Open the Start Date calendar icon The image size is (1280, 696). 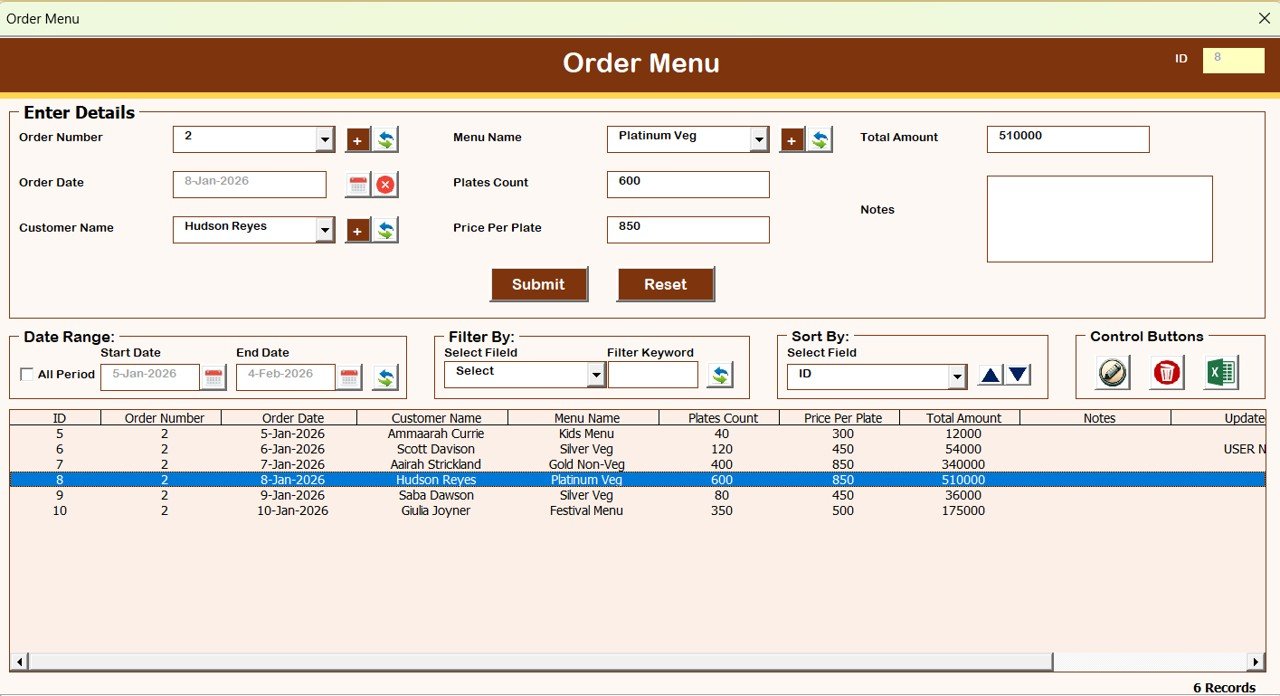[213, 376]
